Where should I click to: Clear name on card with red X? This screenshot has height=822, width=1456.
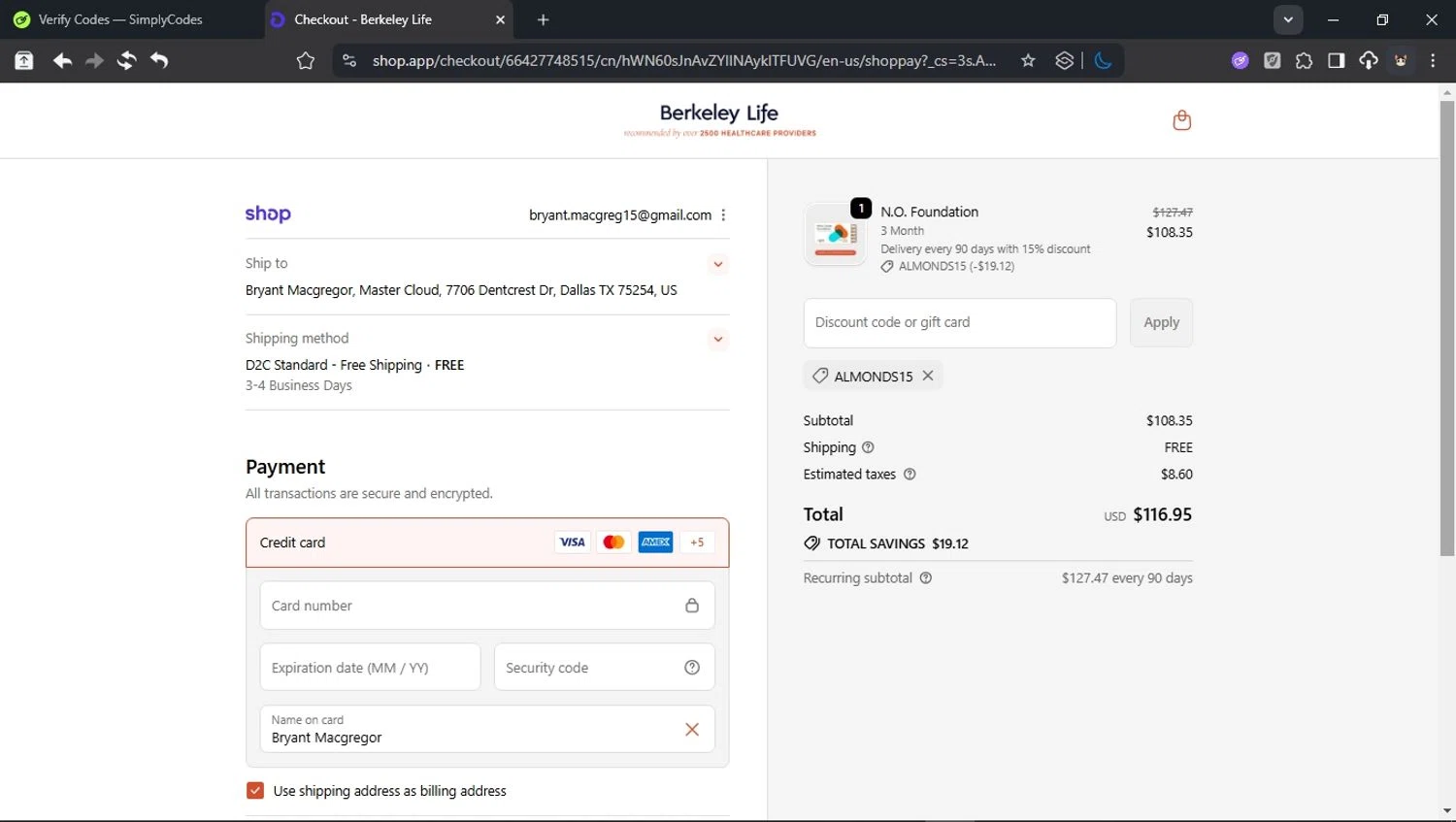tap(692, 730)
